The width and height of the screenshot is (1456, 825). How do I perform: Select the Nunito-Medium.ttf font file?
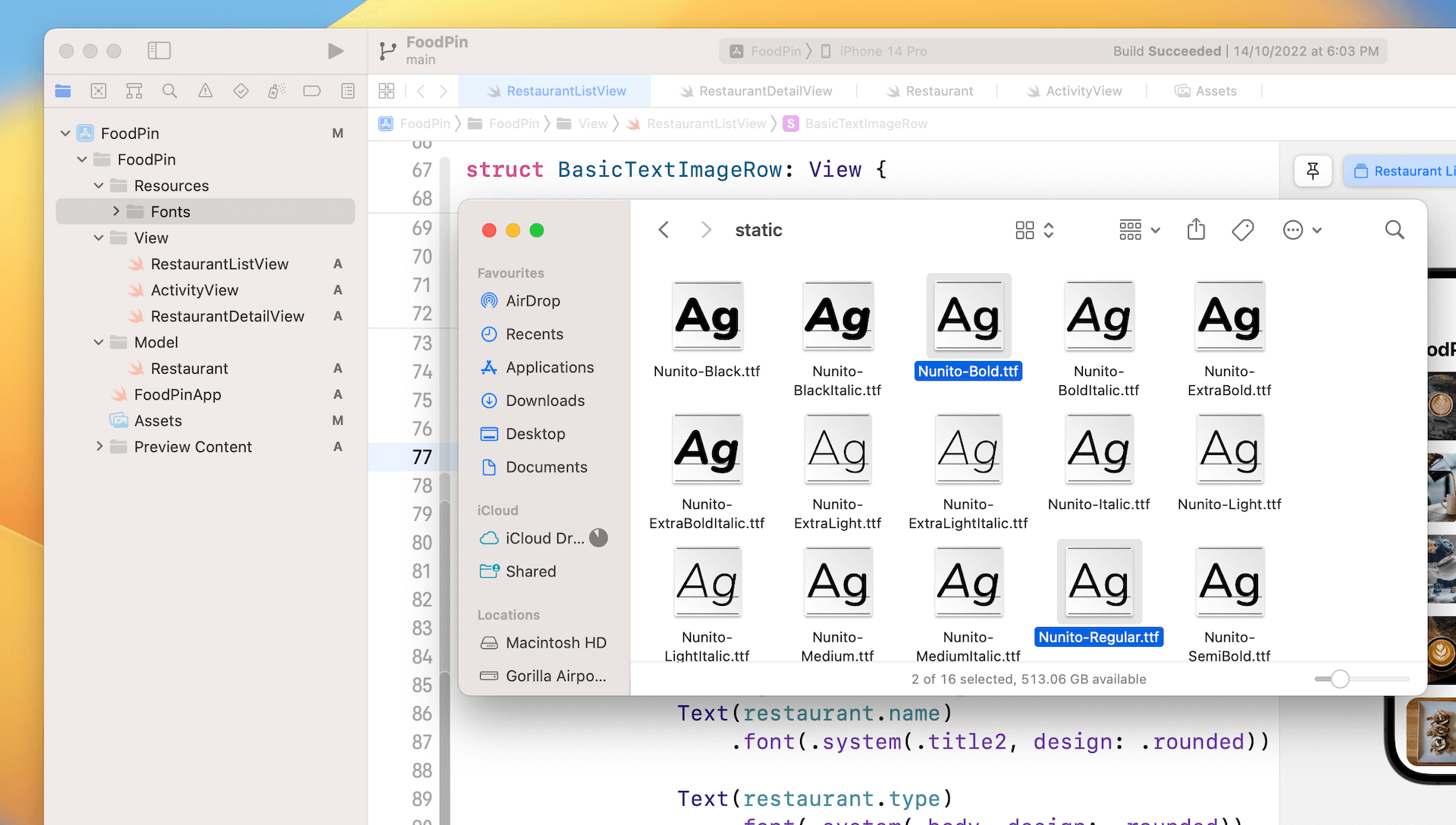[837, 582]
